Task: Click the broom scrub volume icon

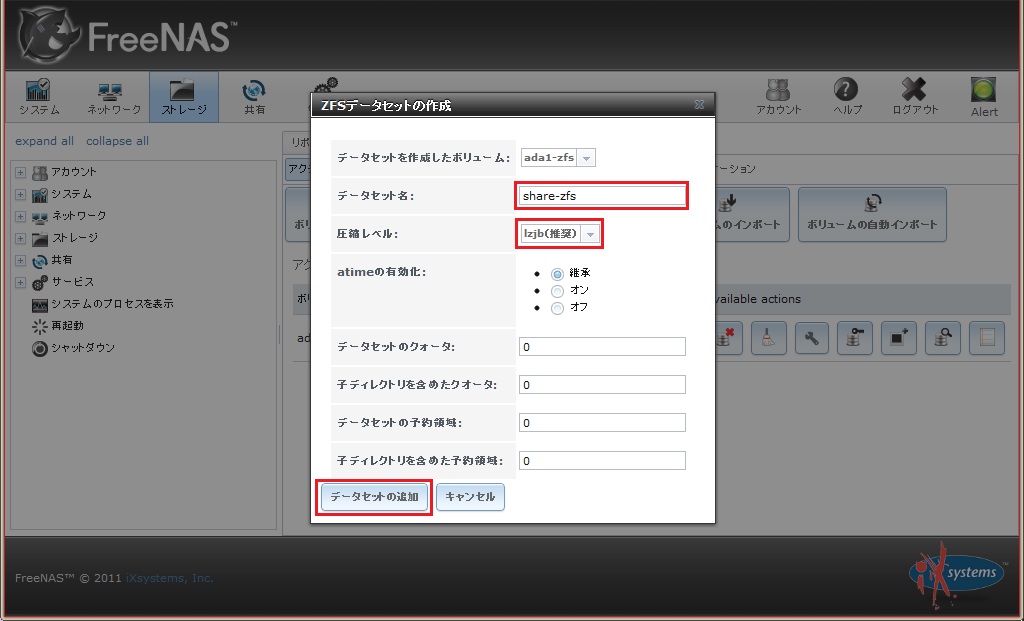Action: [768, 338]
